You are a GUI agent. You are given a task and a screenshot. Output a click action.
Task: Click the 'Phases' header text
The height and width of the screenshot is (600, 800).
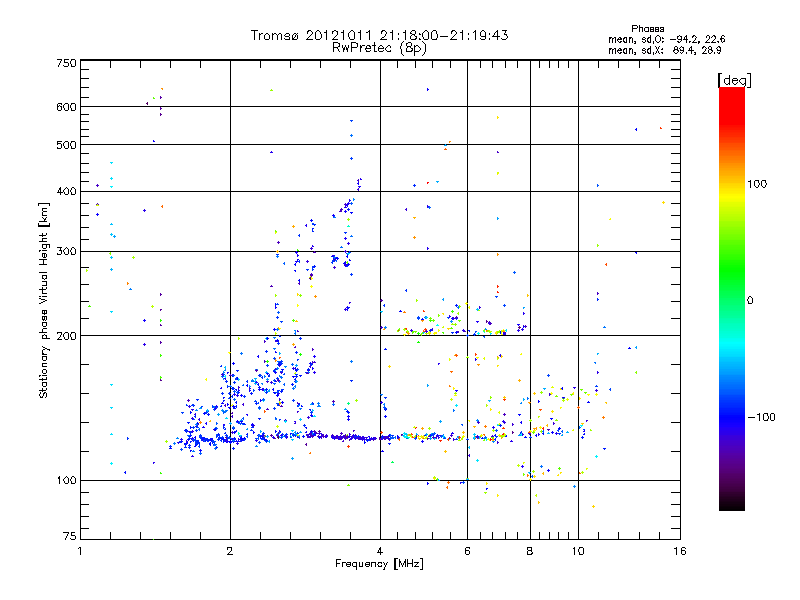tap(647, 29)
